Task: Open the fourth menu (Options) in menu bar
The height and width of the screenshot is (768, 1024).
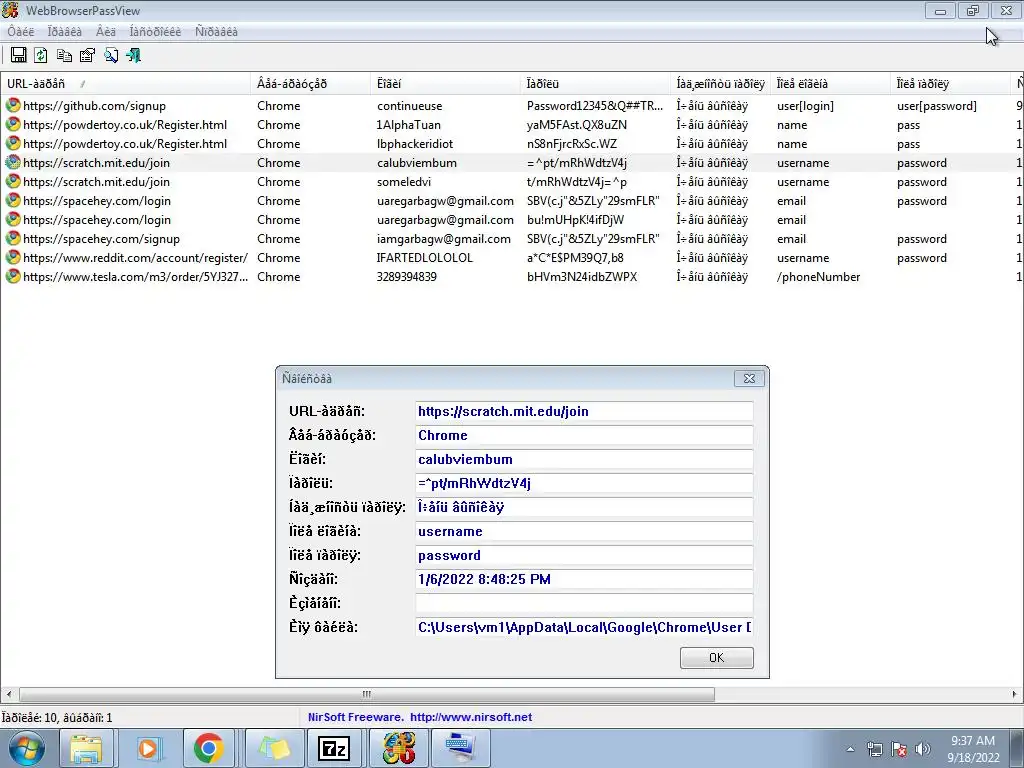Action: 155,31
